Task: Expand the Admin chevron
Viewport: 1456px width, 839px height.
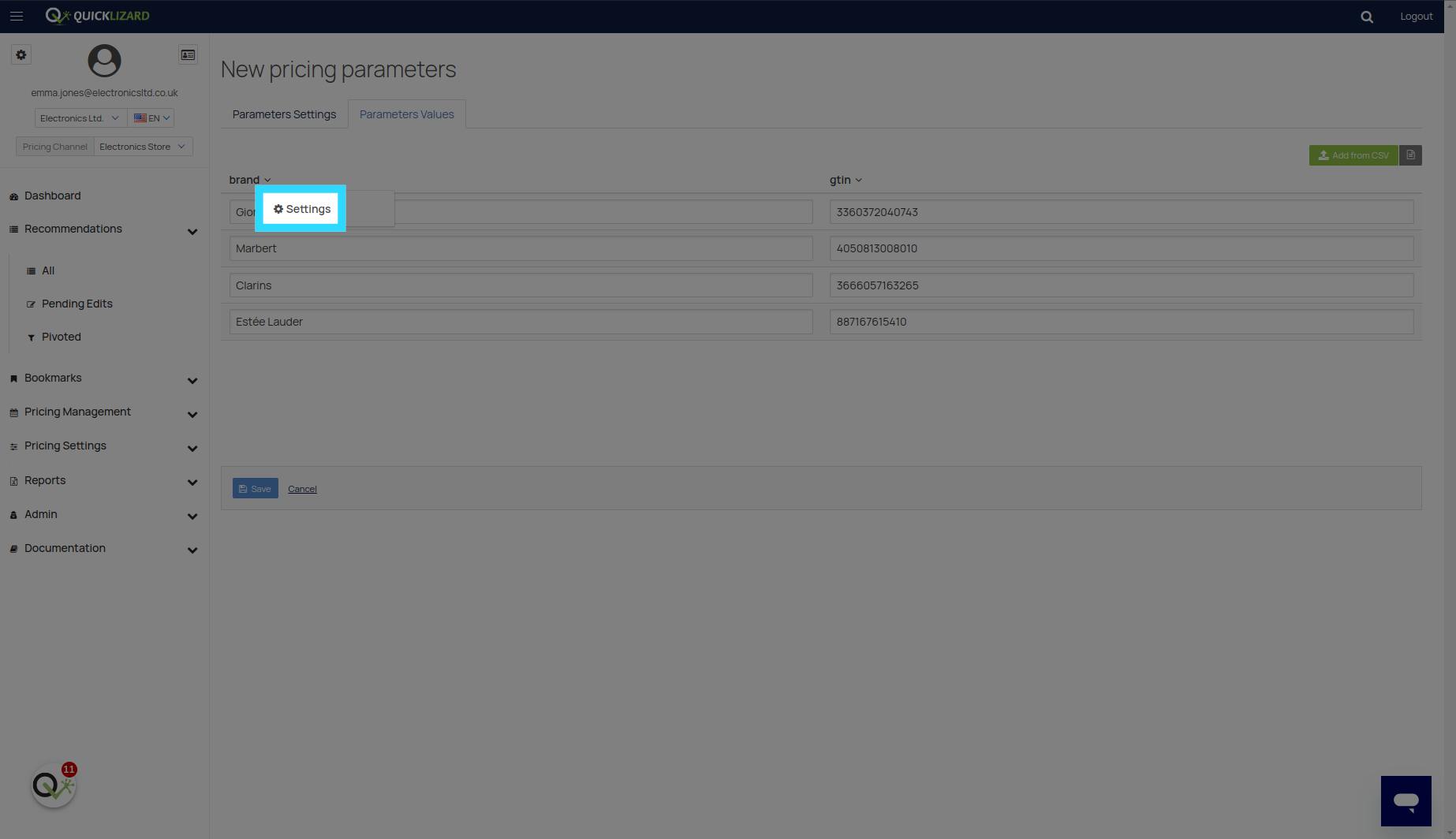Action: pos(192,516)
